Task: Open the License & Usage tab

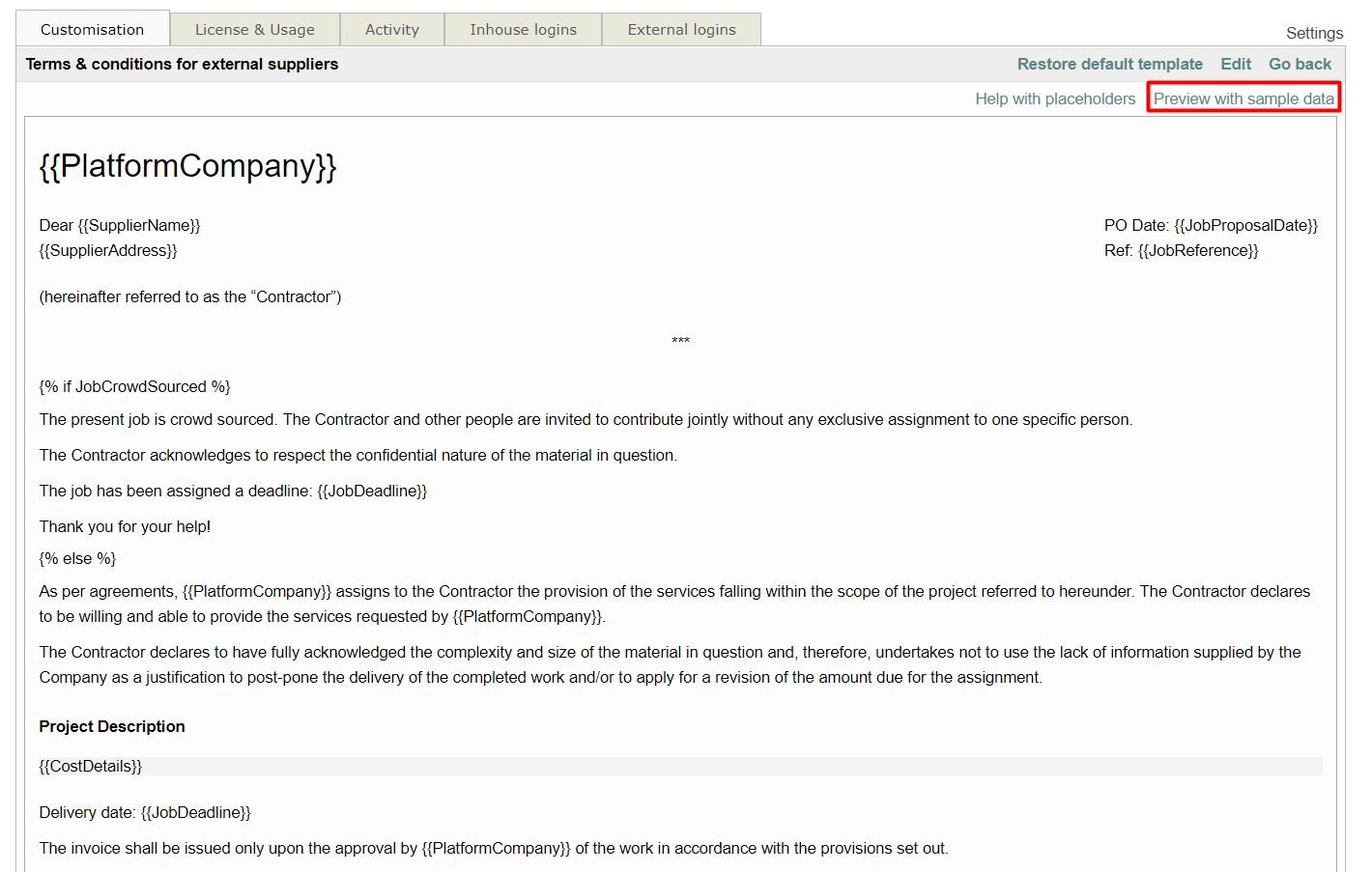Action: pos(254,30)
